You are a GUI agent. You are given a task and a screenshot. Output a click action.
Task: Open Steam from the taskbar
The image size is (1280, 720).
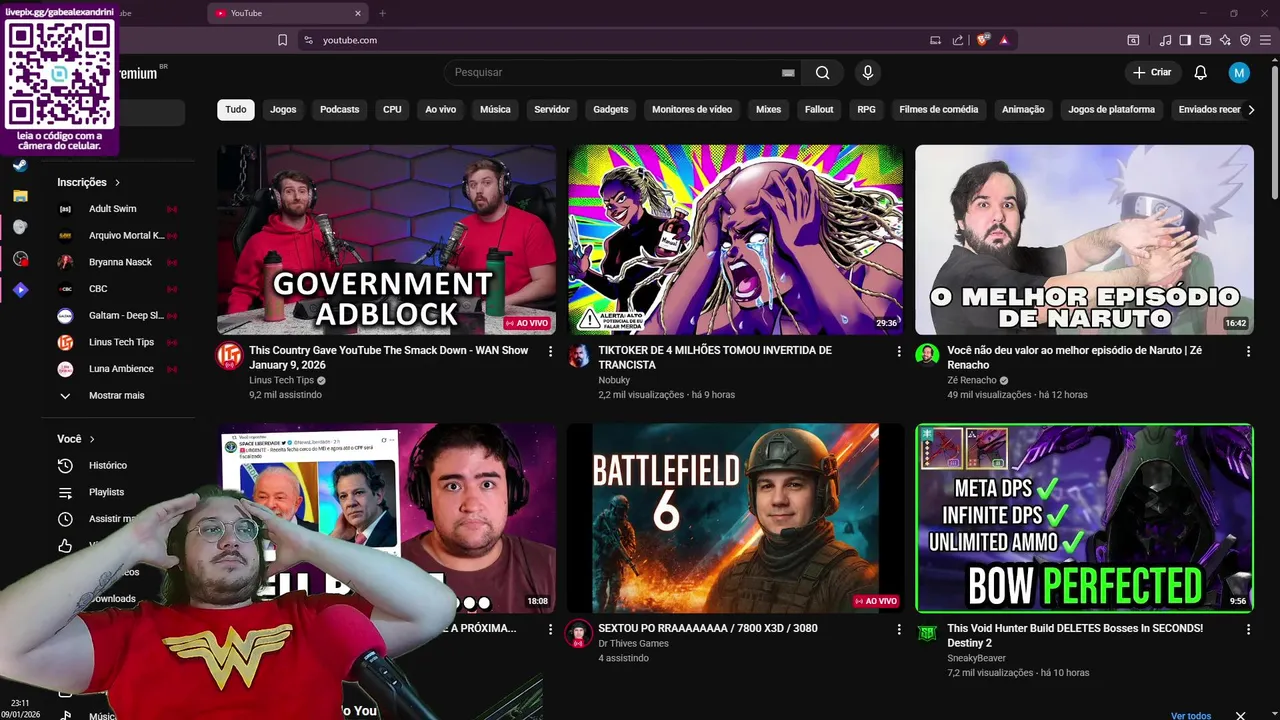[20, 165]
